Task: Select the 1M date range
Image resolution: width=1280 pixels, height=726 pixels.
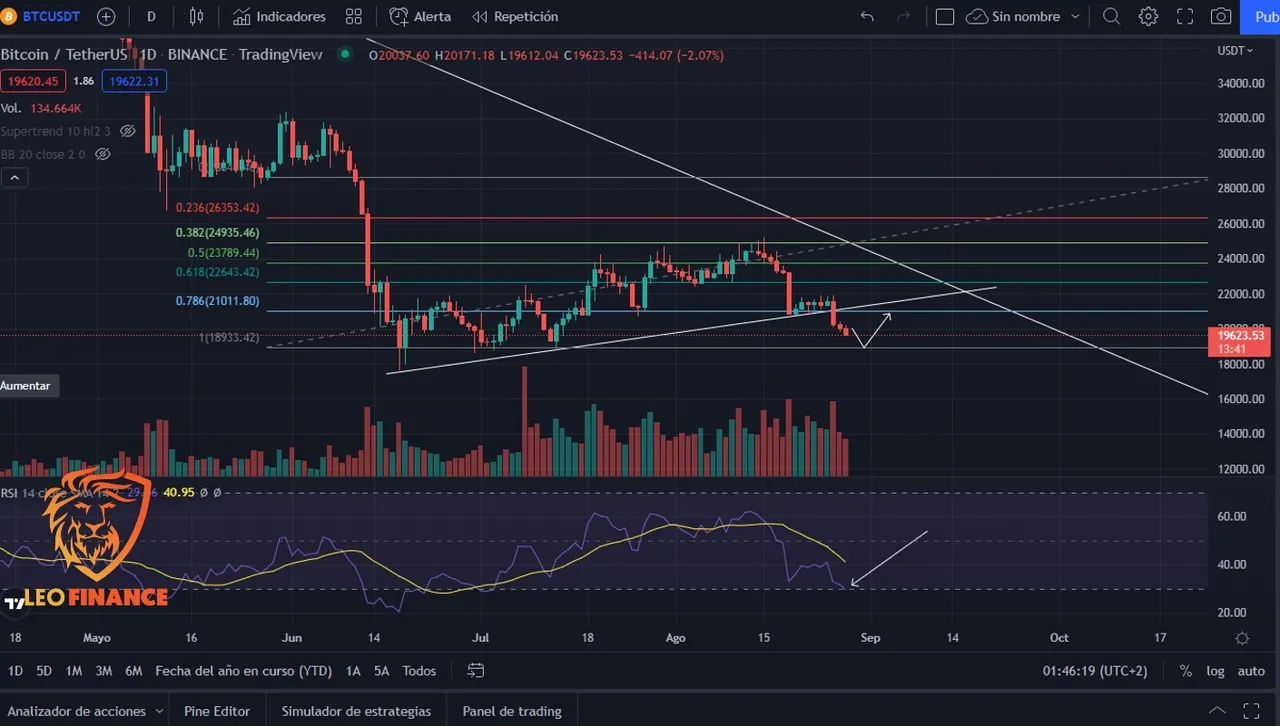Action: coord(74,671)
